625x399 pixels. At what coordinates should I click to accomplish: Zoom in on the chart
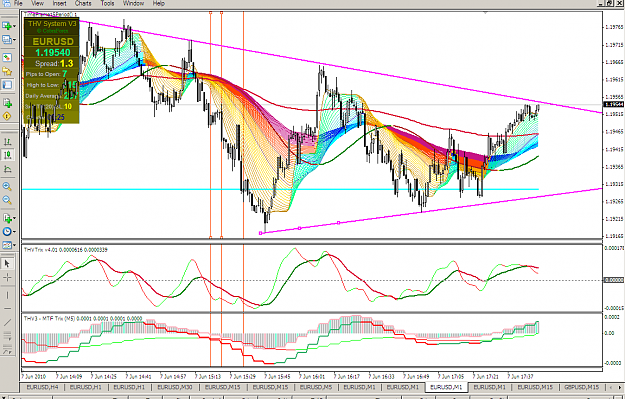point(7,187)
